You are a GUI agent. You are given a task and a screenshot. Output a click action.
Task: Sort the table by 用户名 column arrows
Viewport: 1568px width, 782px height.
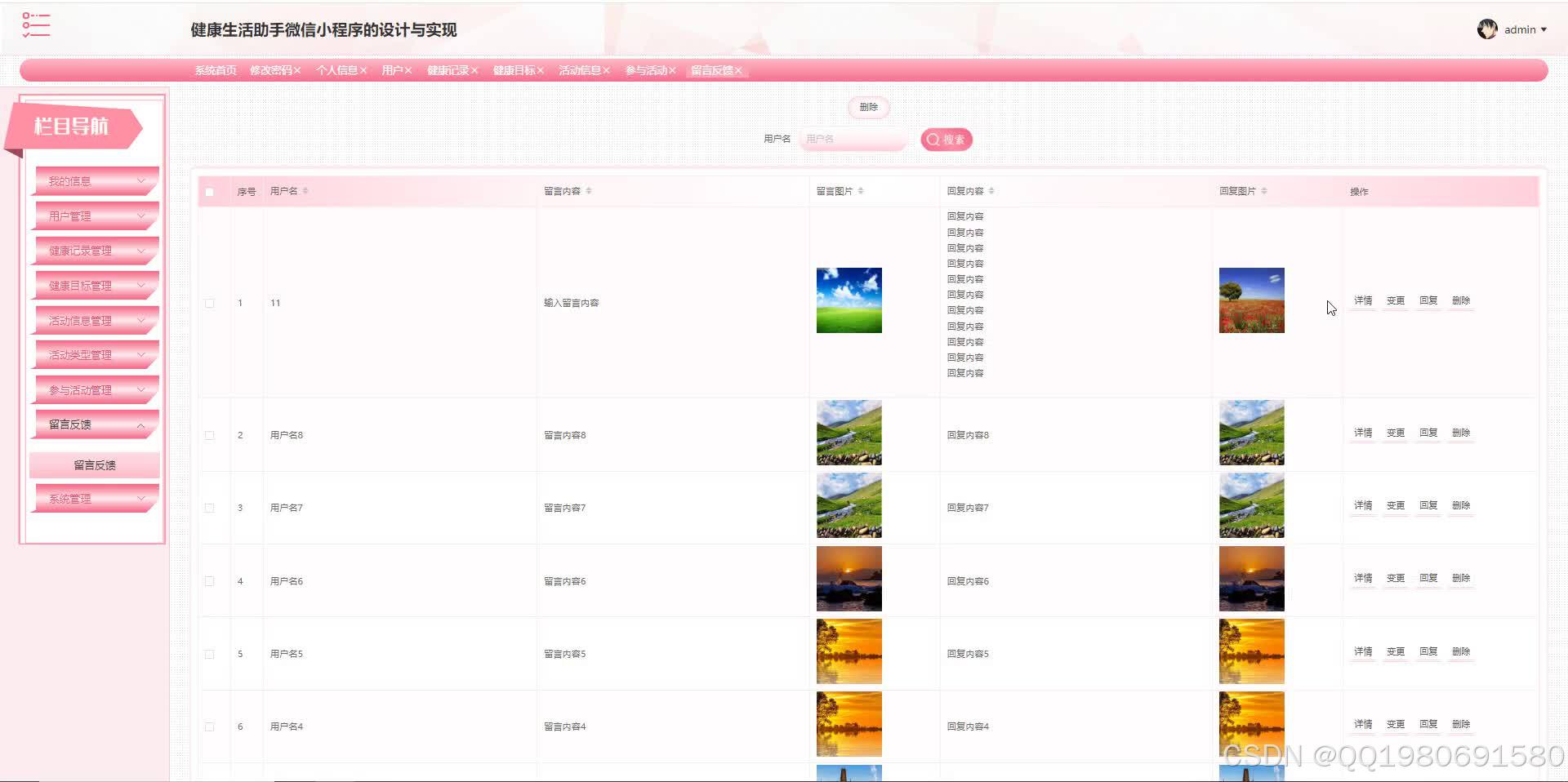tap(304, 190)
